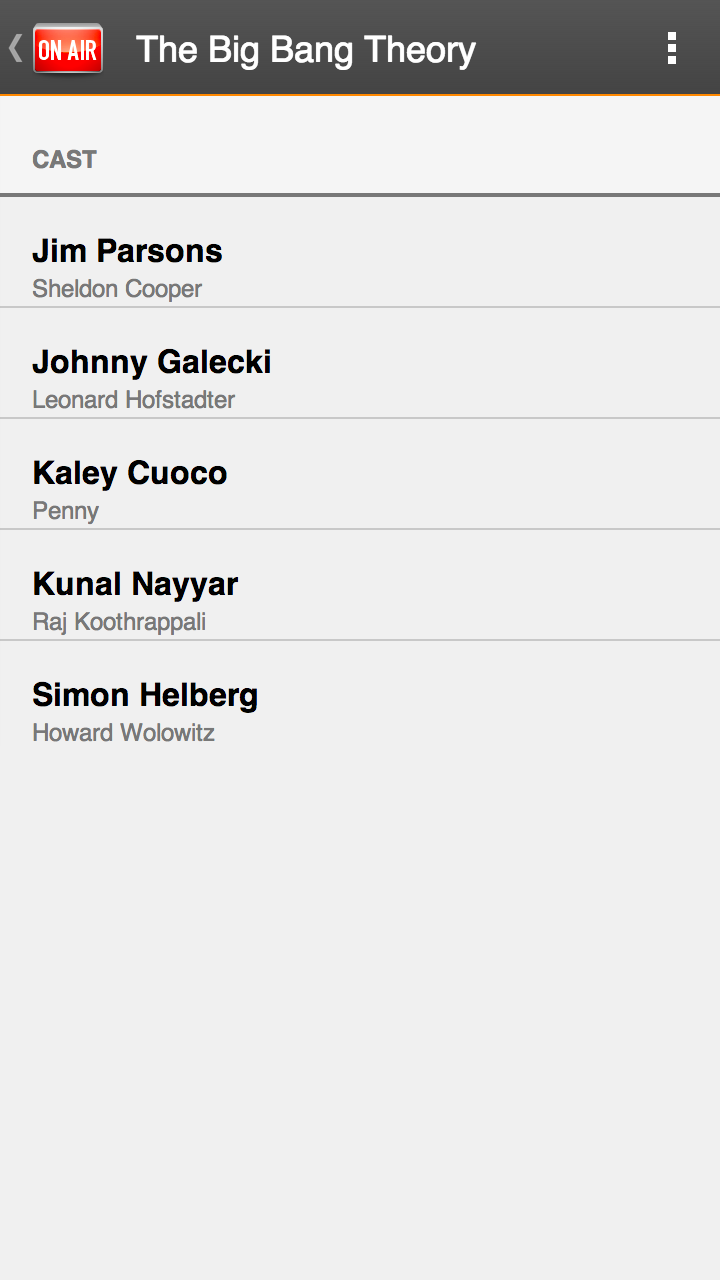The image size is (720, 1280).
Task: Click the empty area below the cast list
Action: (360, 1000)
